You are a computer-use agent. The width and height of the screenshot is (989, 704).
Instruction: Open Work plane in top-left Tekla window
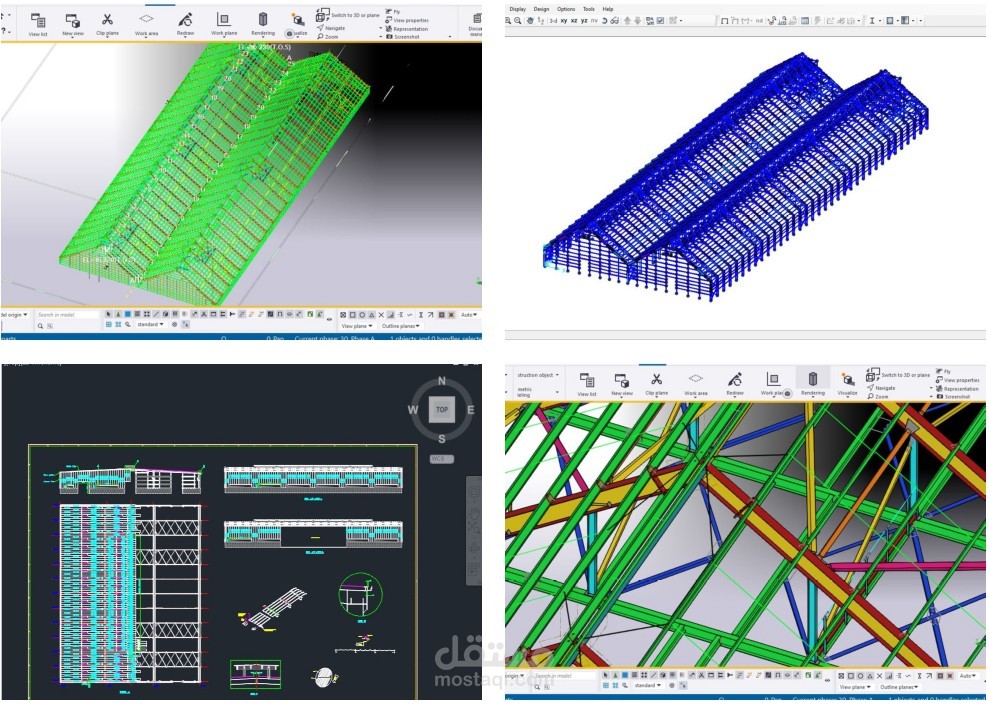click(x=224, y=25)
